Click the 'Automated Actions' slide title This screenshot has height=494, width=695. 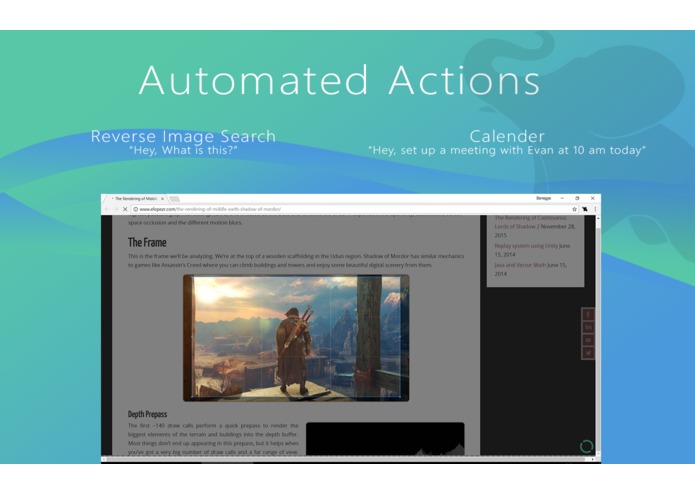[x=340, y=80]
